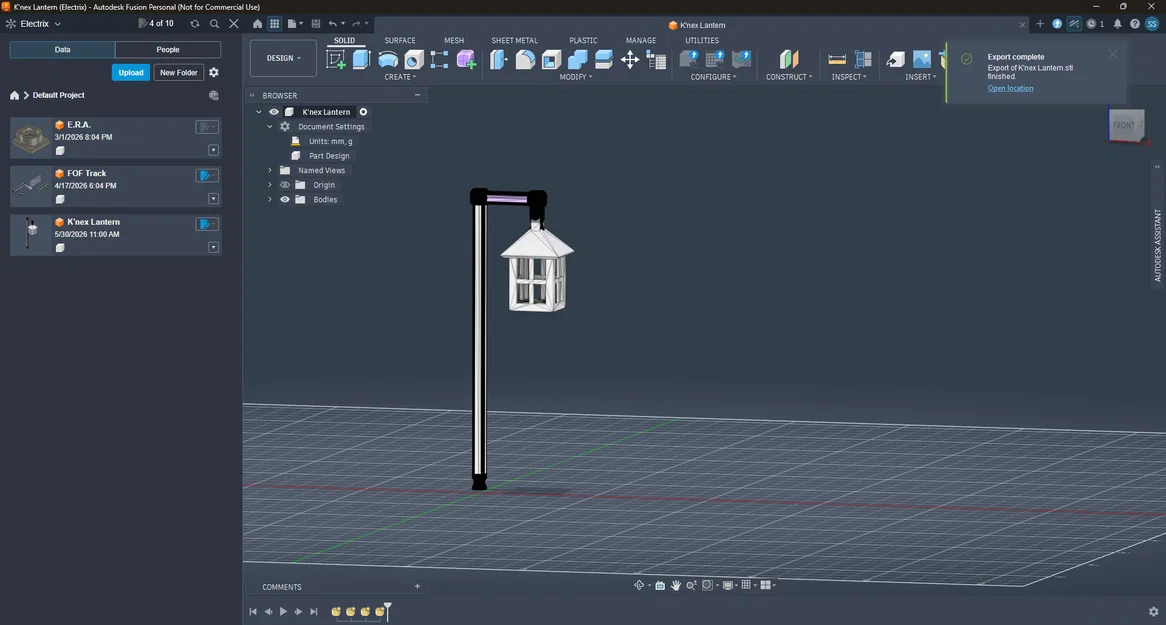Open version dropdown for FOF Track file
This screenshot has height=625, width=1166.
coord(213,199)
